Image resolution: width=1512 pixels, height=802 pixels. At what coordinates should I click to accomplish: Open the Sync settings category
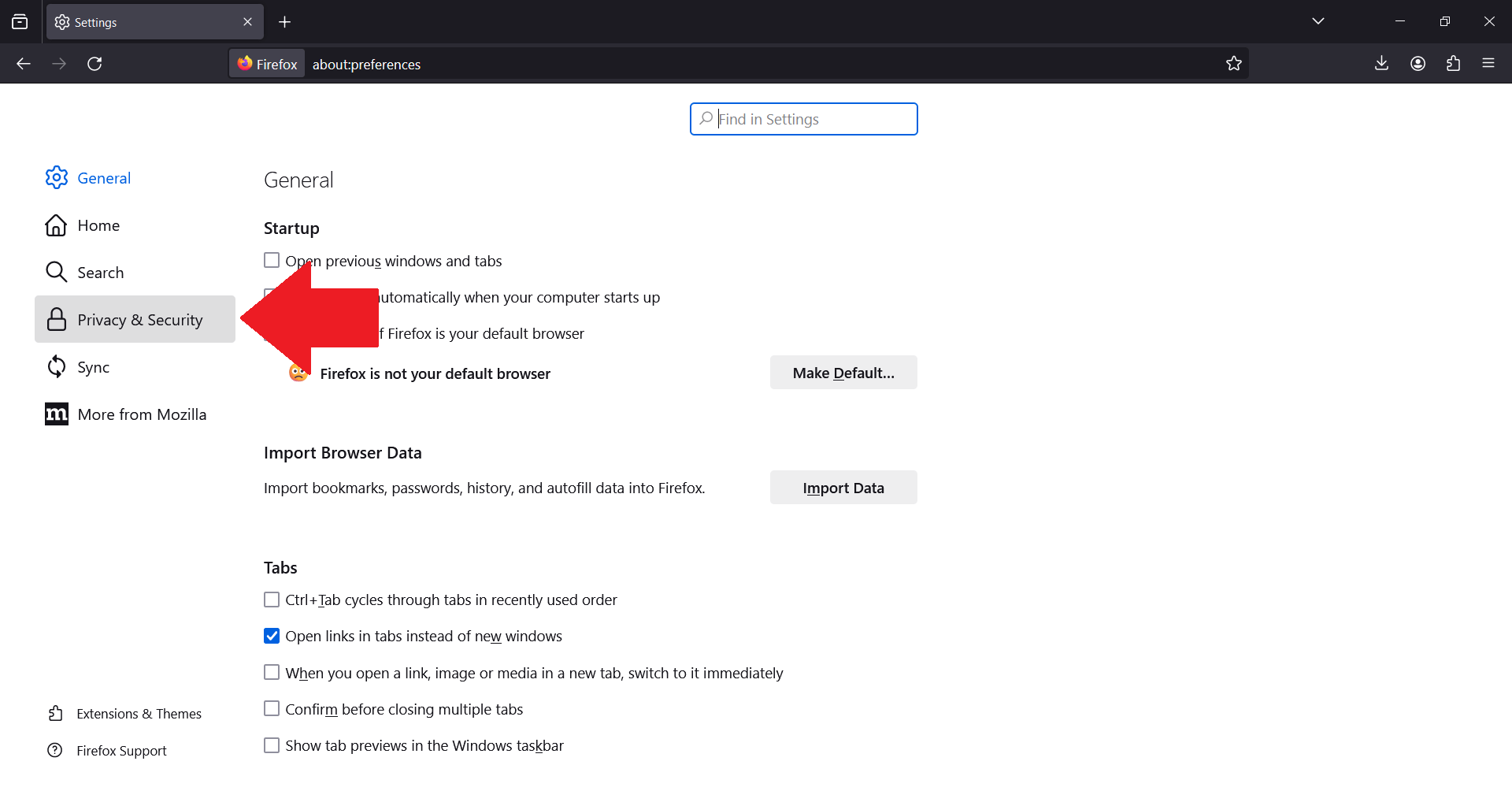135,367
